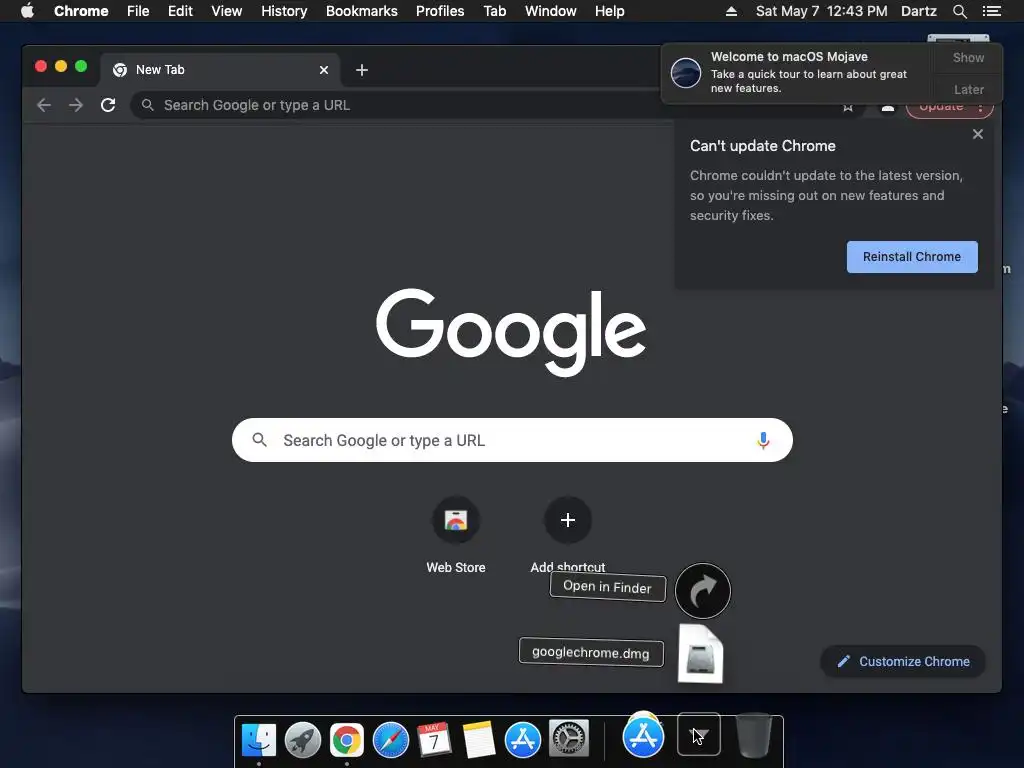Open the Apple menu

[27, 11]
